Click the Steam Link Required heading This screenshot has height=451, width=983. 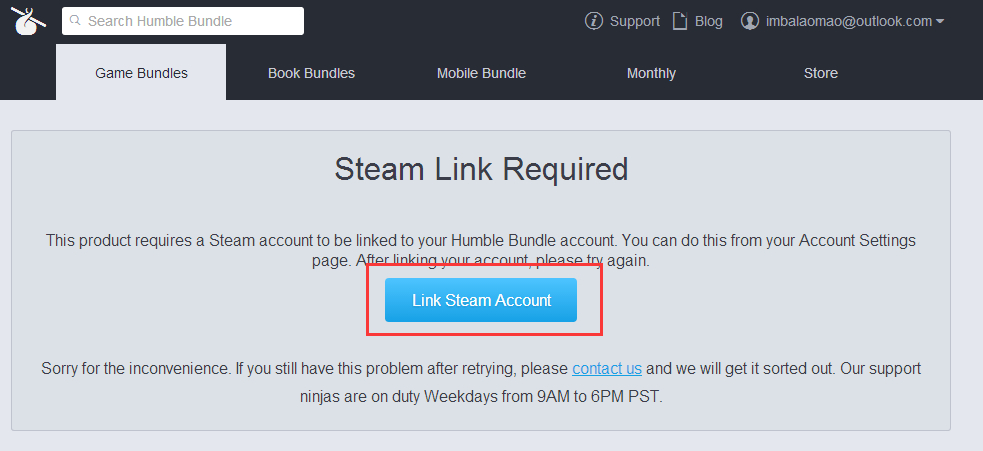481,169
